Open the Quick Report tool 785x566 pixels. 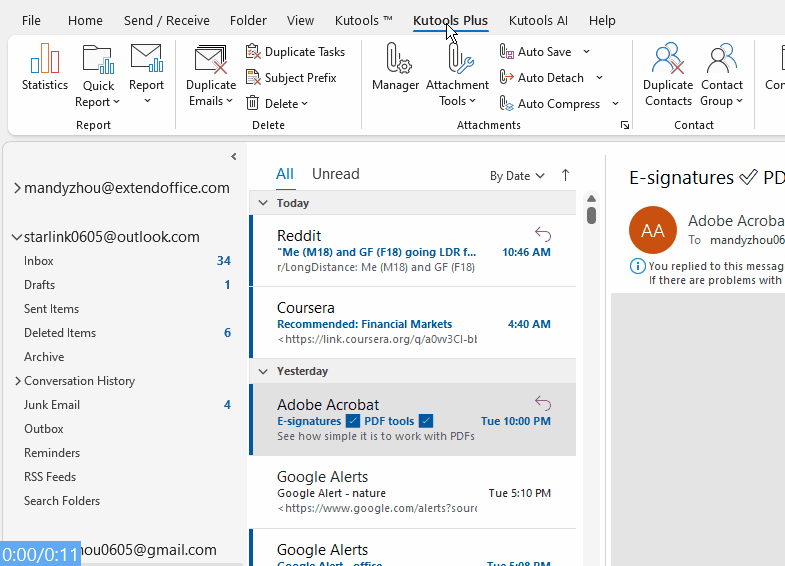[98, 76]
